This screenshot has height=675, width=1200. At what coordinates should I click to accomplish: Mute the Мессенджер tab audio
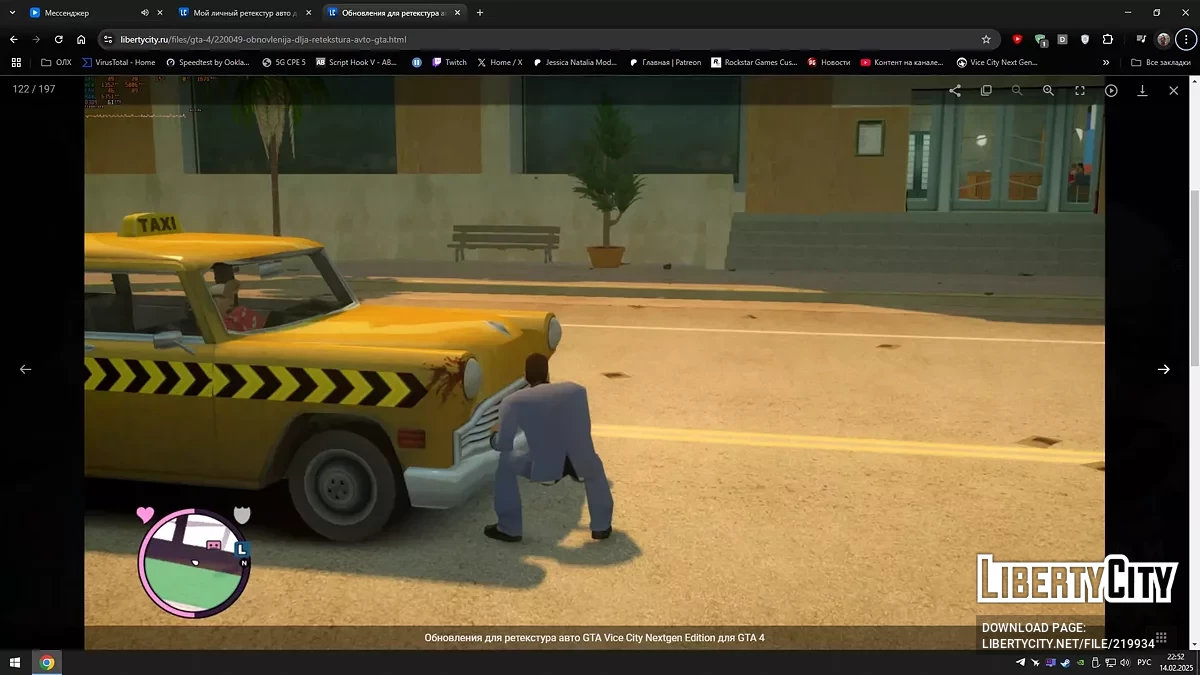145,13
